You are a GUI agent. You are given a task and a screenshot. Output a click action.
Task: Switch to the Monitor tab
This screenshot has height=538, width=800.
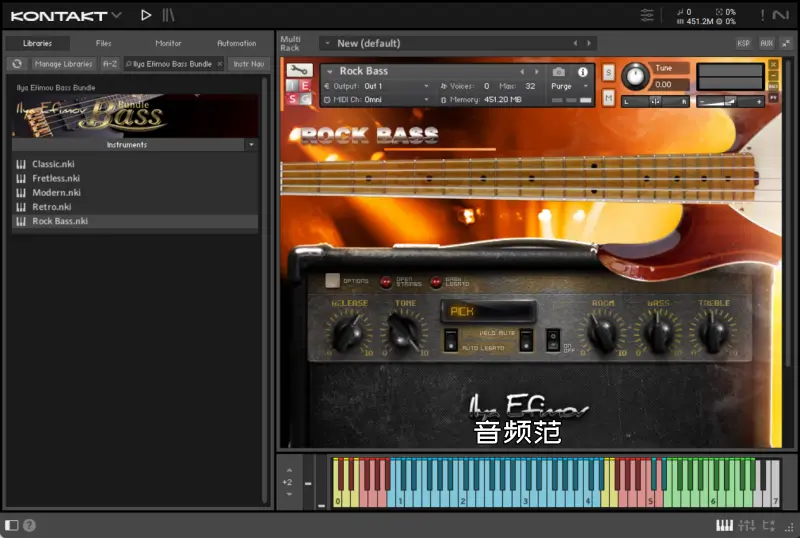(168, 43)
